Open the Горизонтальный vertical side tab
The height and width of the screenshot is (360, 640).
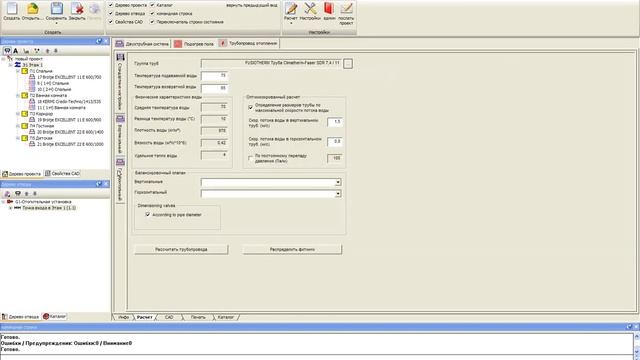[x=120, y=180]
